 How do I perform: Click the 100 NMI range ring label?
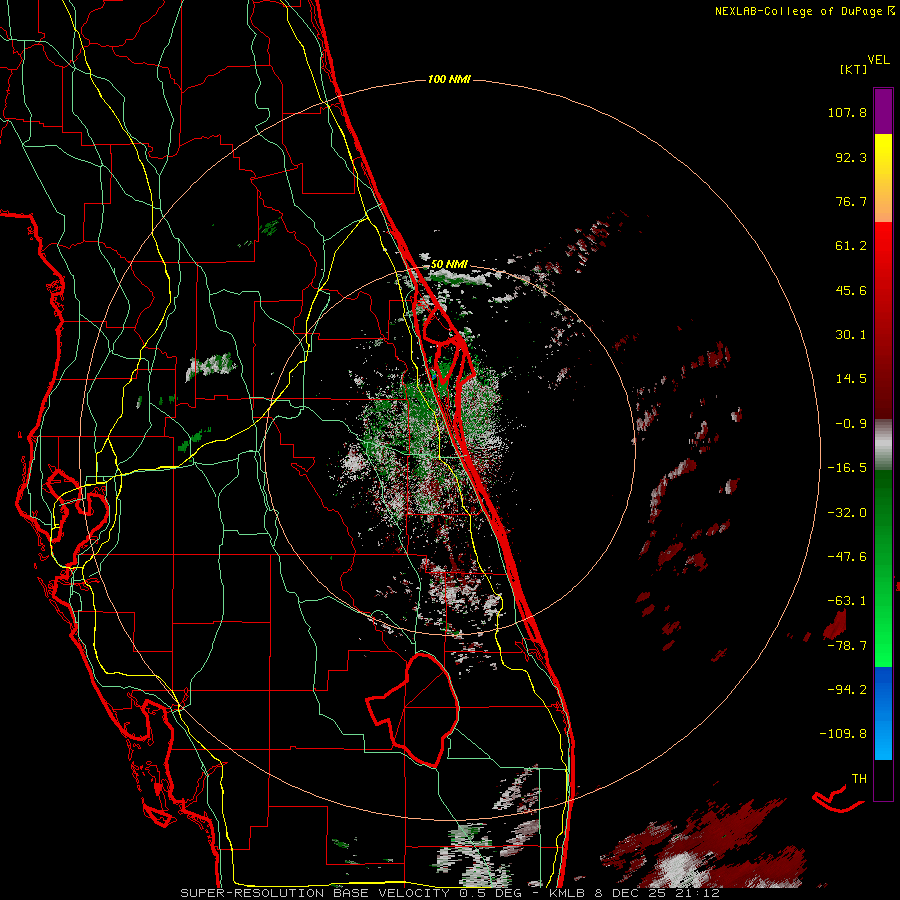pos(449,79)
